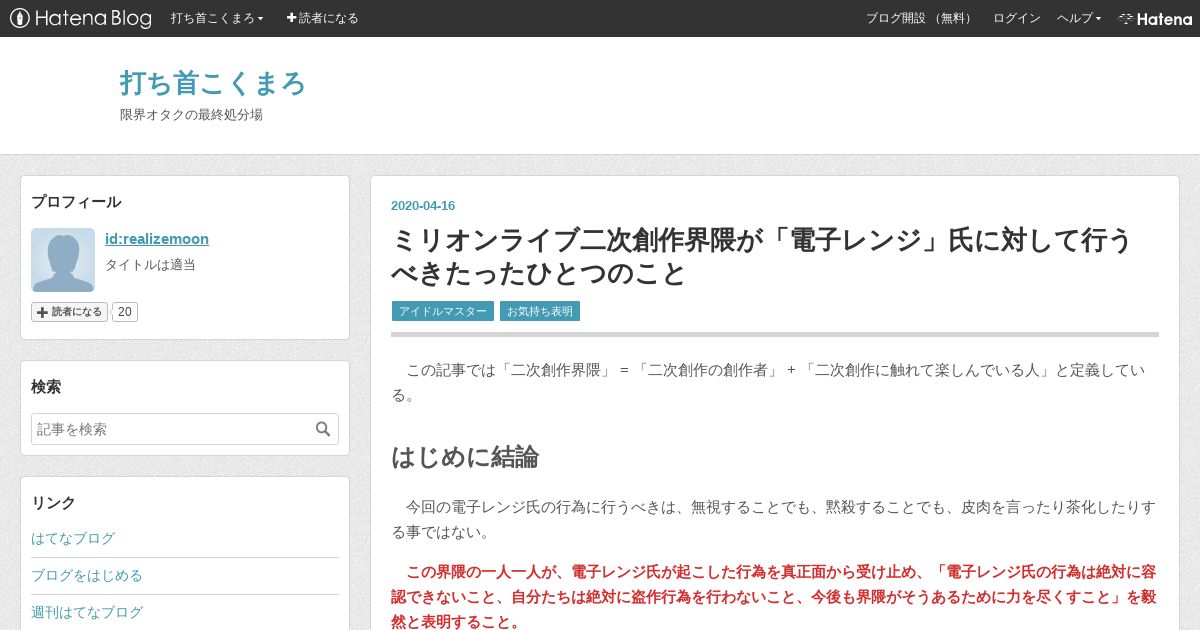Click the profile avatar image
Viewport: 1200px width, 630px height.
point(63,260)
